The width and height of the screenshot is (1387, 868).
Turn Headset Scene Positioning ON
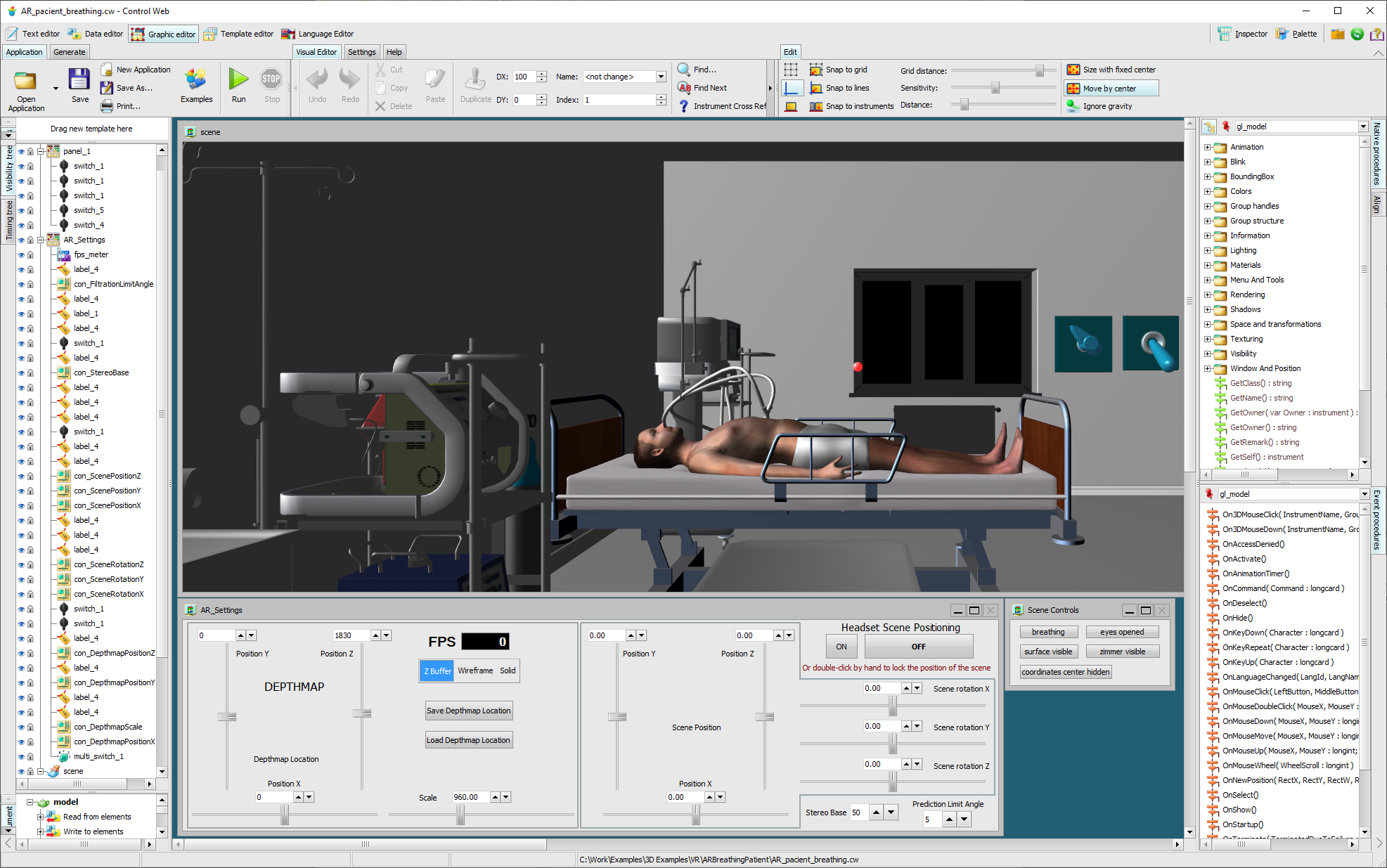841,647
